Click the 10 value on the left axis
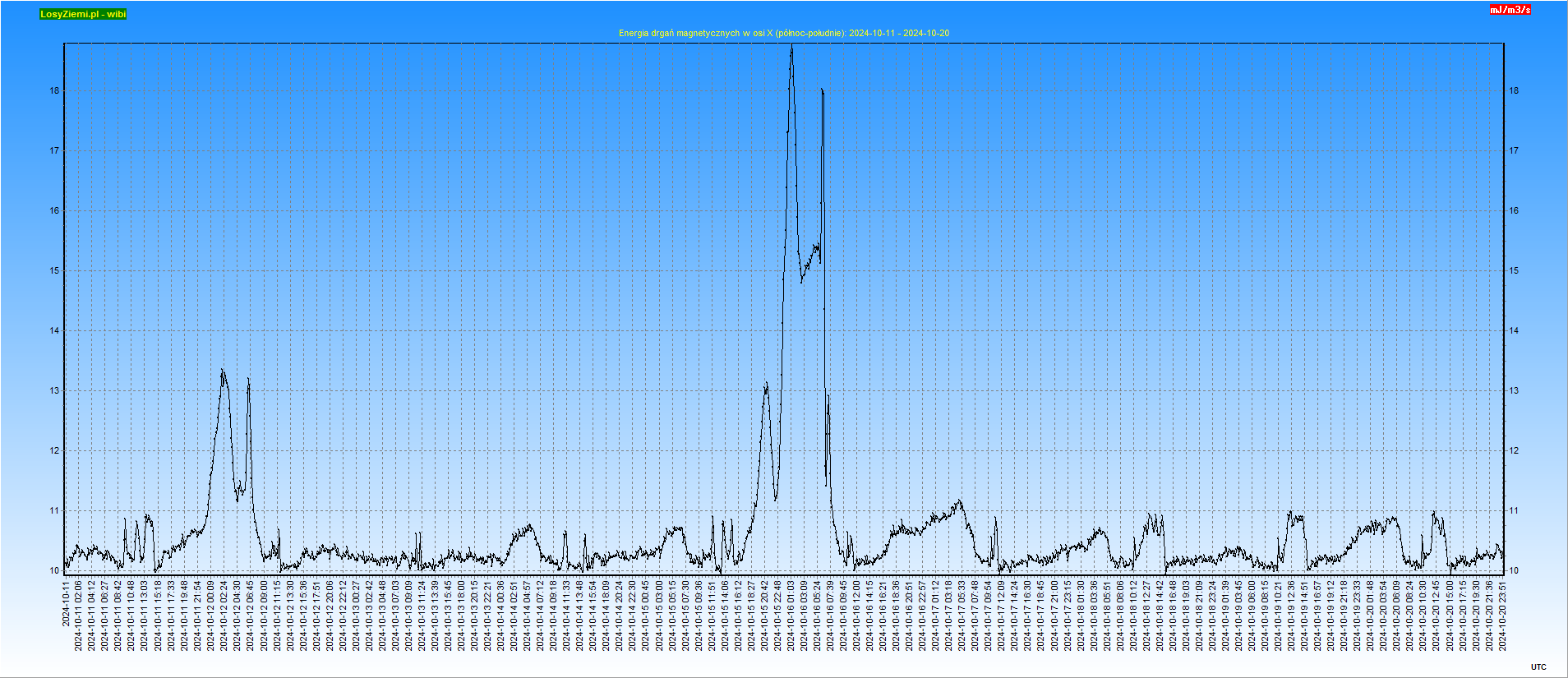The width and height of the screenshot is (1568, 678). (x=55, y=571)
